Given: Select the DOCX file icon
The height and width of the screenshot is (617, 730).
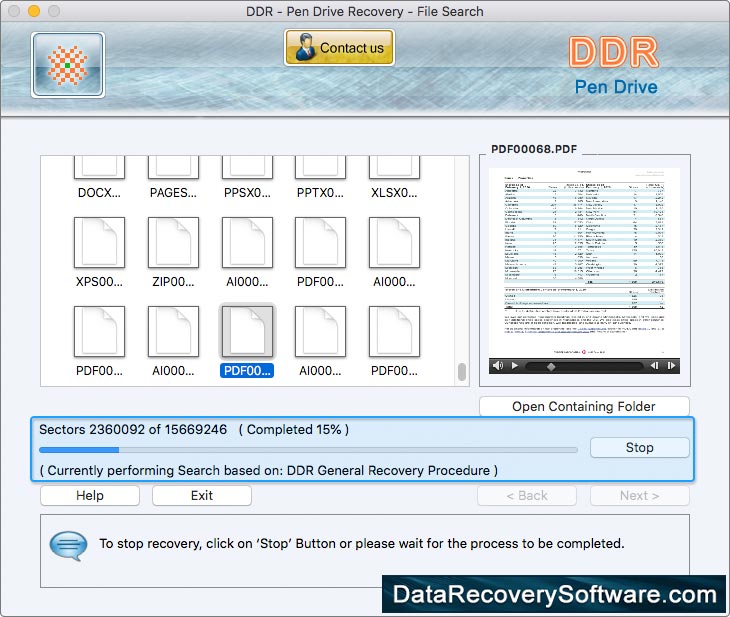Looking at the screenshot, I should (99, 167).
